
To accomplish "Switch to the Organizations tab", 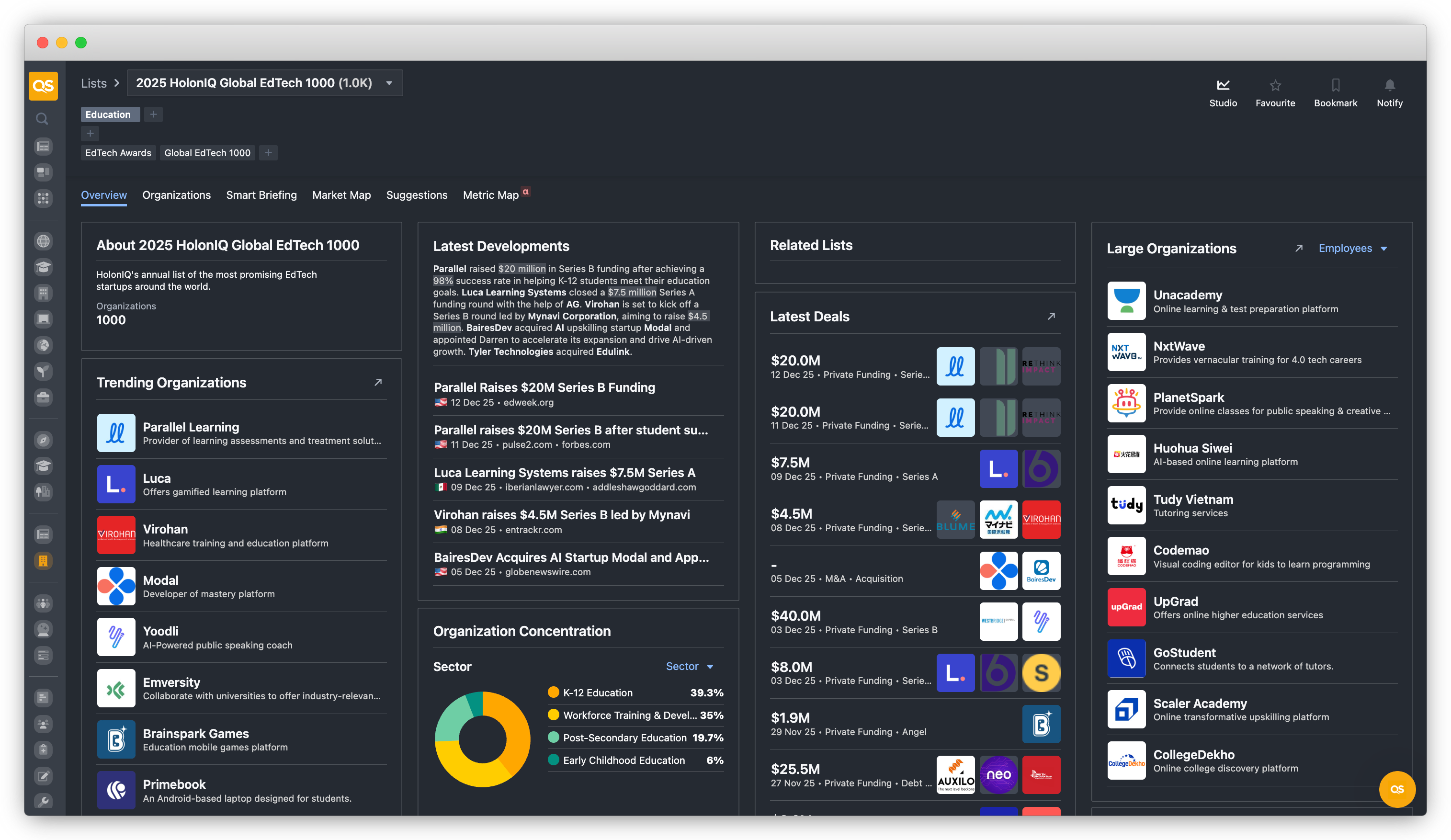I will pos(176,195).
